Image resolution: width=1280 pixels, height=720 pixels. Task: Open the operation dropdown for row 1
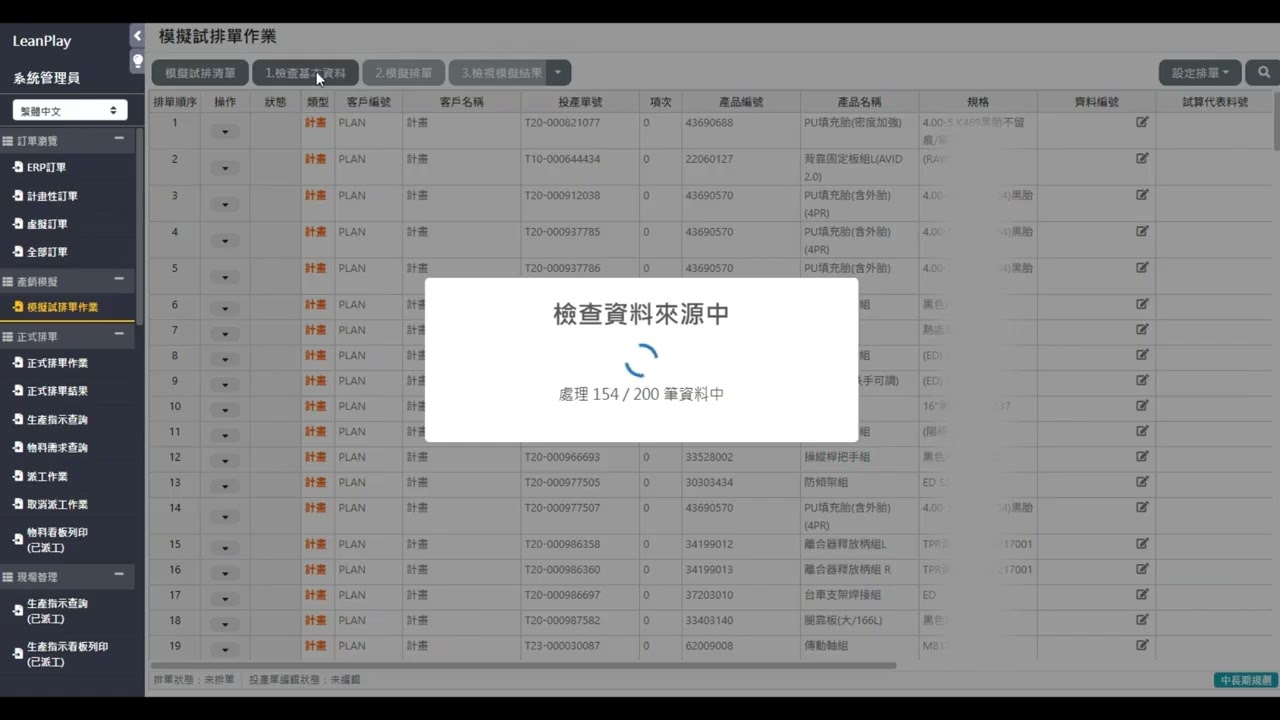click(x=225, y=132)
